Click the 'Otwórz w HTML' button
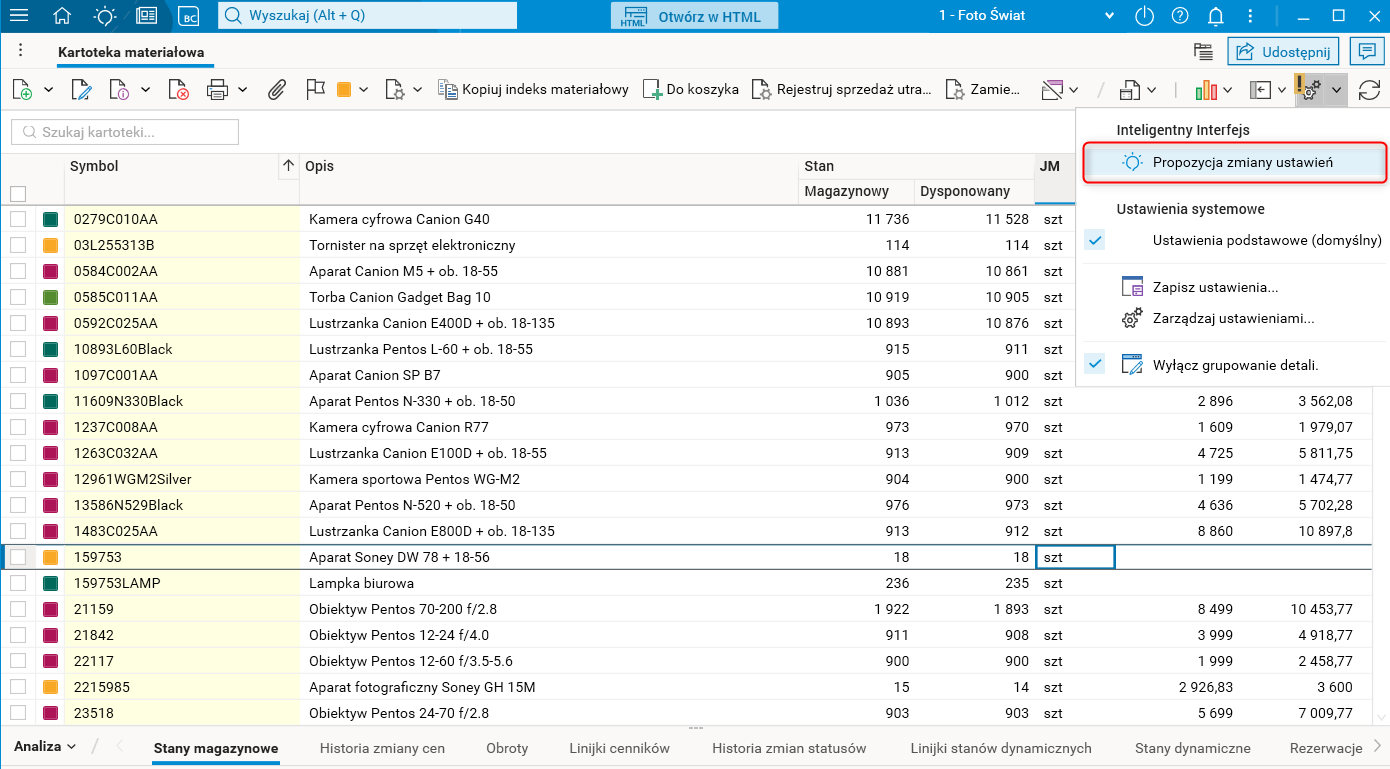Viewport: 1390px width, 769px height. 694,16
